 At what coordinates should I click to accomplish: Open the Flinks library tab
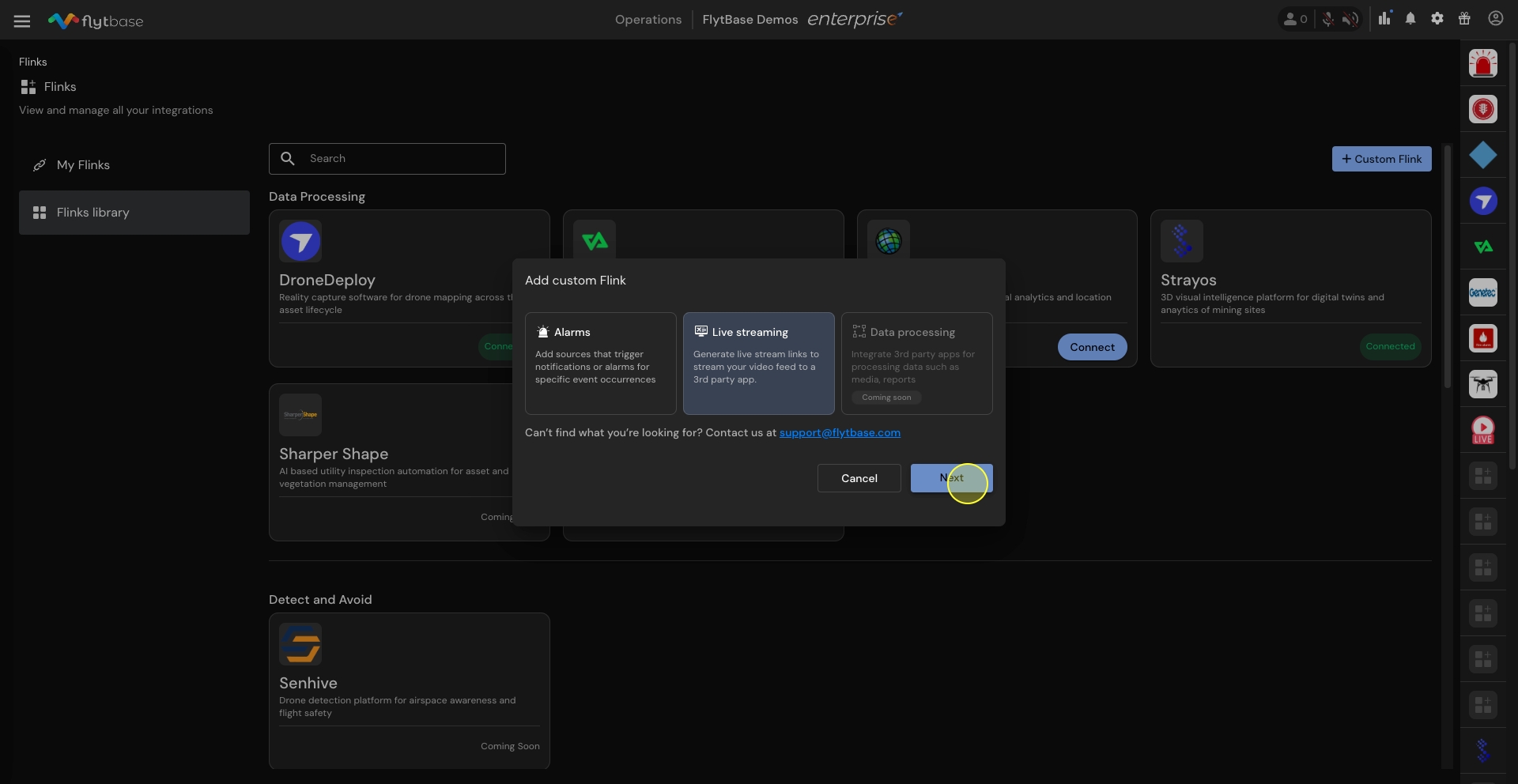coord(93,213)
